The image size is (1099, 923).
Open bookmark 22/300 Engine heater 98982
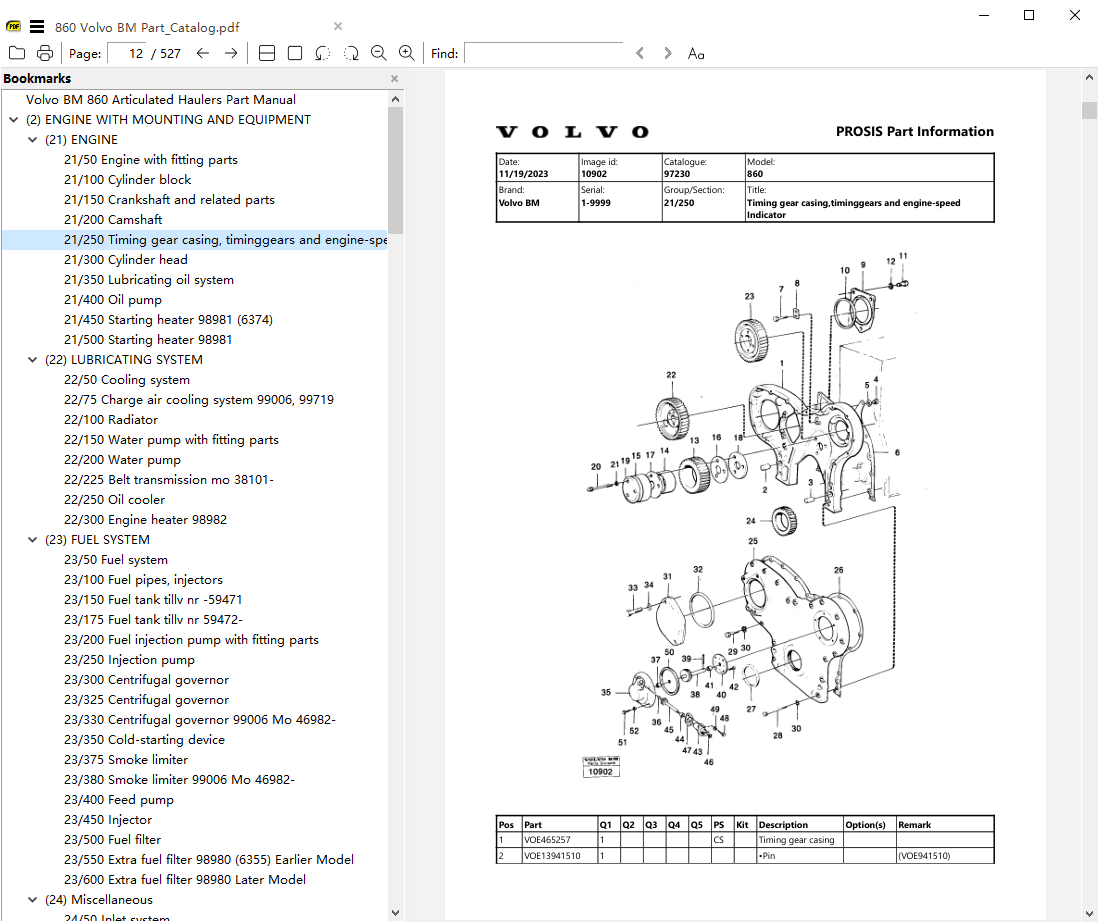tap(145, 520)
